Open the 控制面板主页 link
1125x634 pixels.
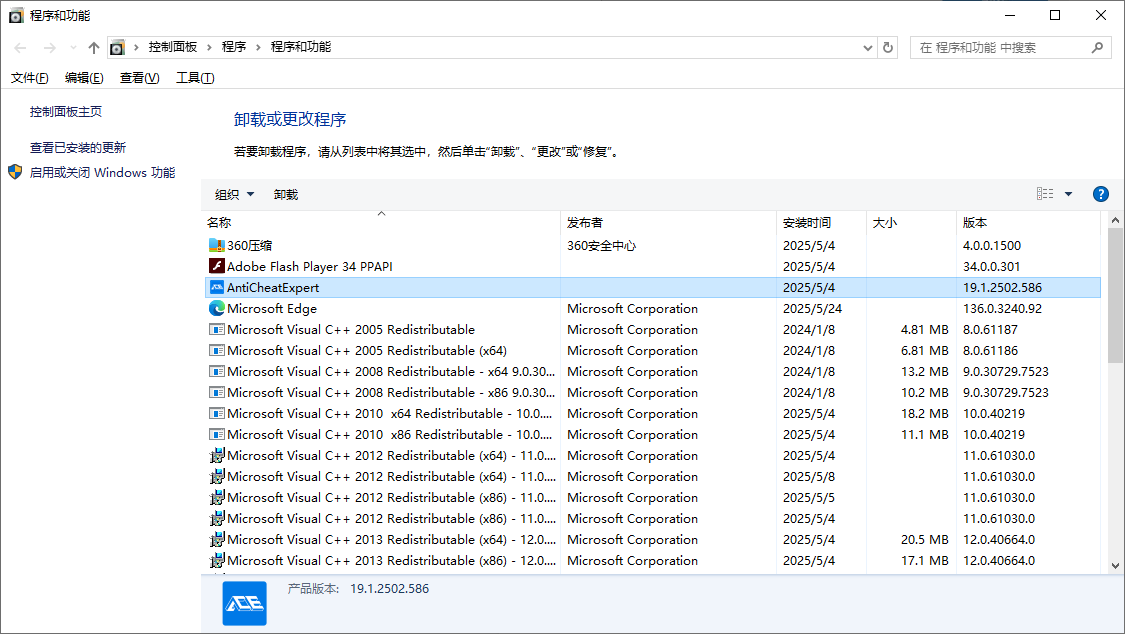(x=65, y=111)
